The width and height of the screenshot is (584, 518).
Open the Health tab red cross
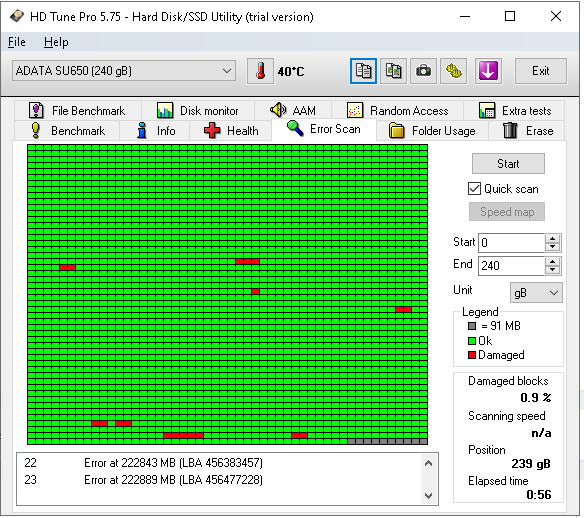click(x=212, y=131)
